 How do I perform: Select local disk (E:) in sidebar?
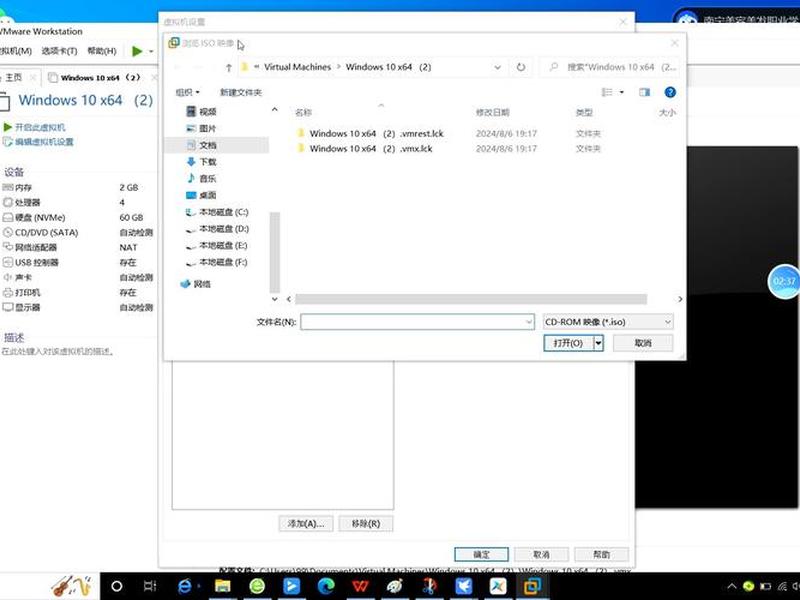click(217, 245)
